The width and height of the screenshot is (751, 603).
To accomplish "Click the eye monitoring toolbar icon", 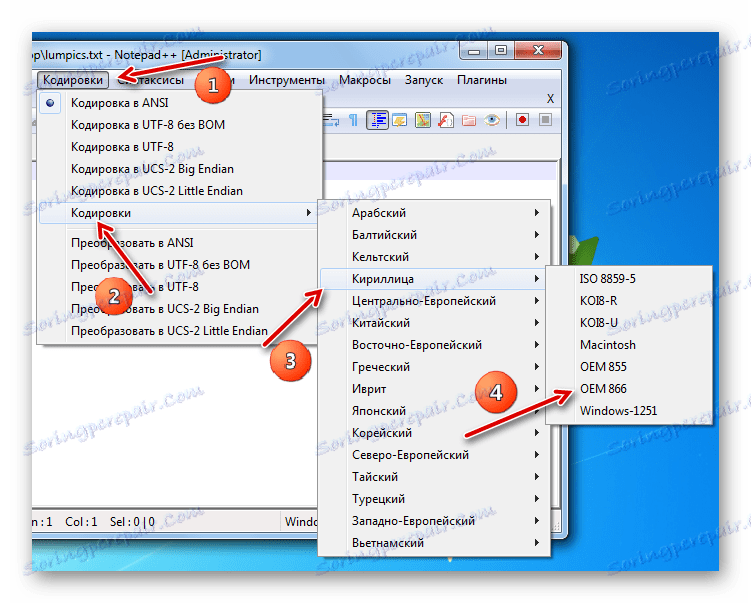I will click(491, 120).
